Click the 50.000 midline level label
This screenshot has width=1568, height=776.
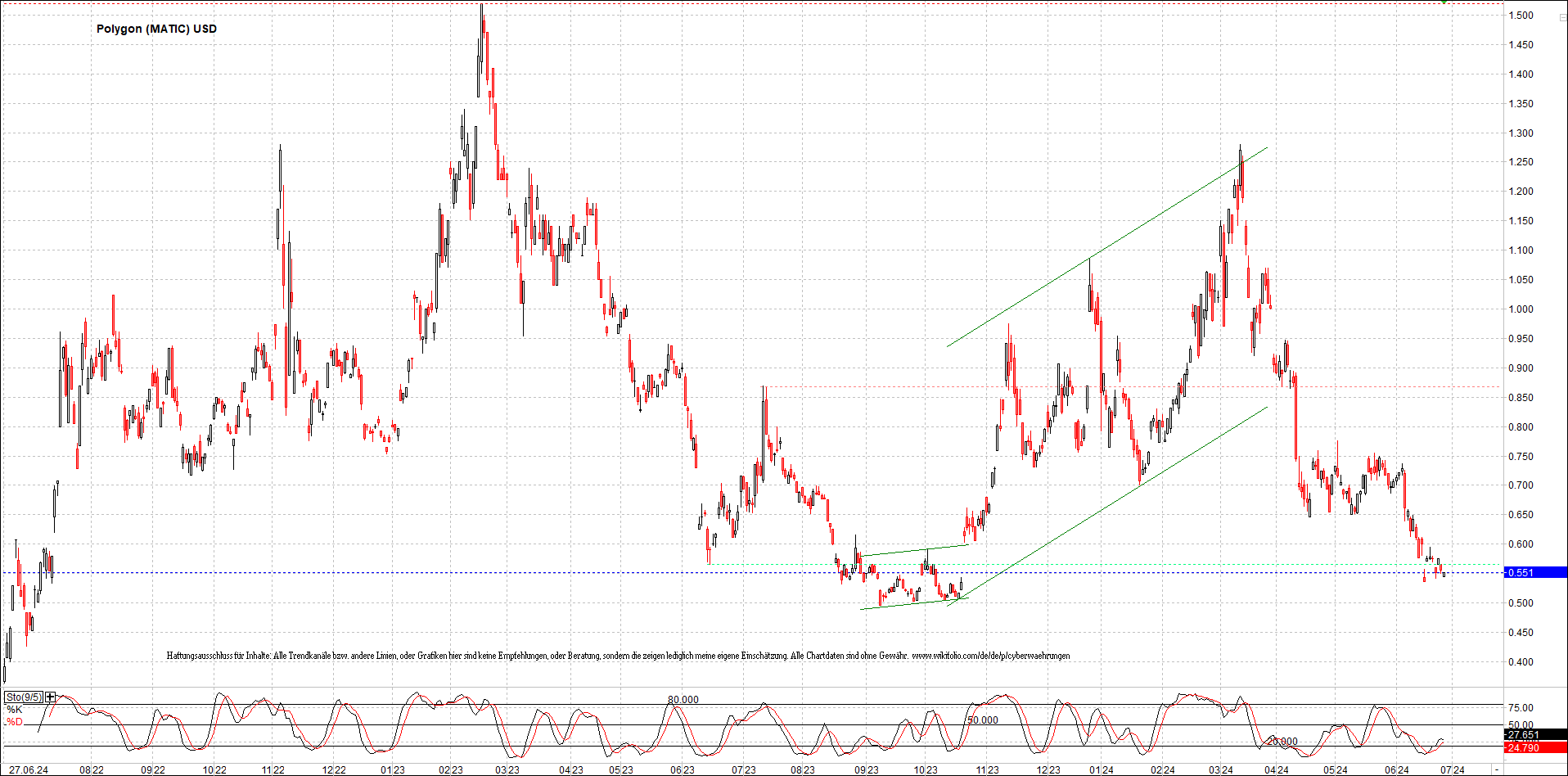pos(983,720)
